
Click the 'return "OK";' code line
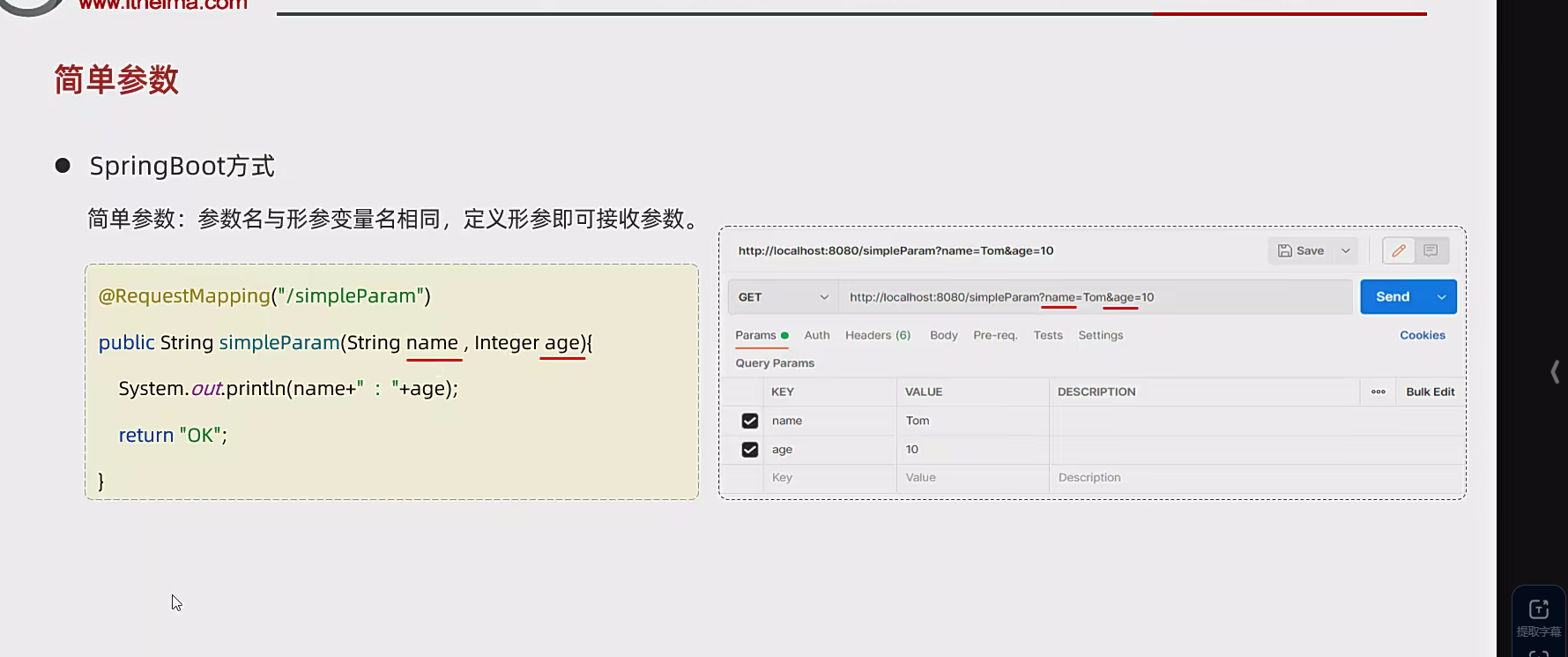[173, 435]
